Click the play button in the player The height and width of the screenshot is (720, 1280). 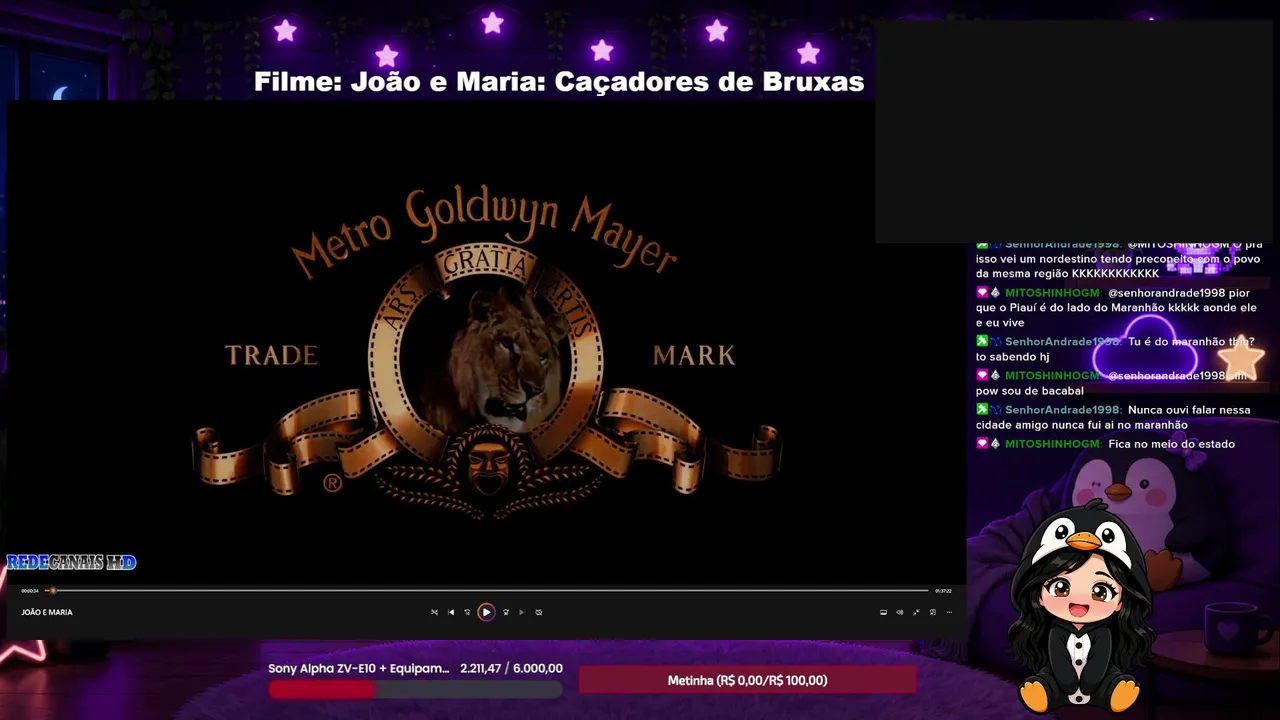coord(486,612)
